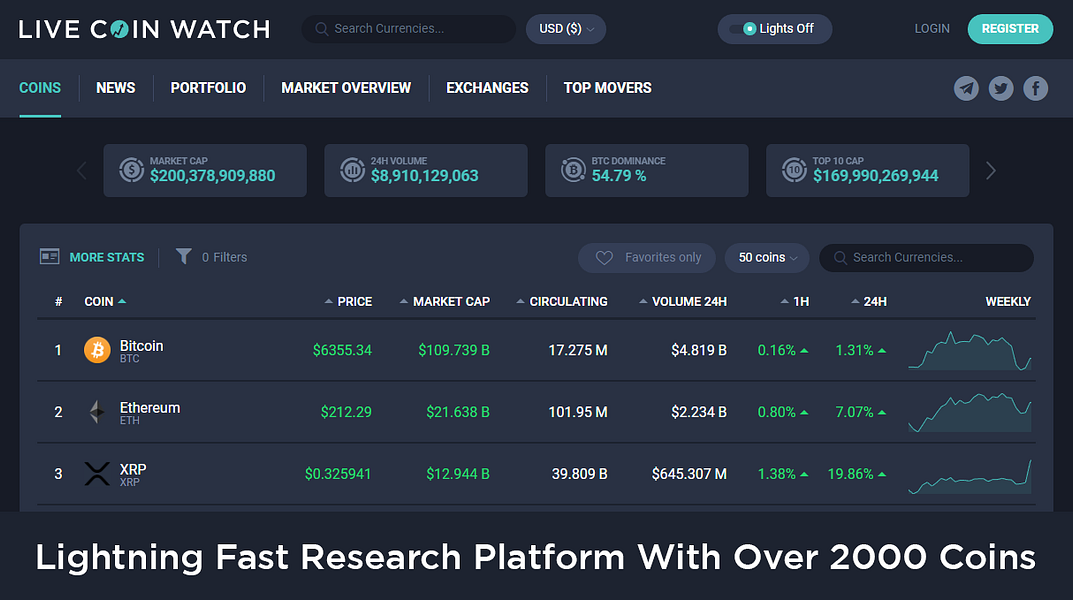Click XRP weekly sparkline chart
The height and width of the screenshot is (600, 1073).
970,475
